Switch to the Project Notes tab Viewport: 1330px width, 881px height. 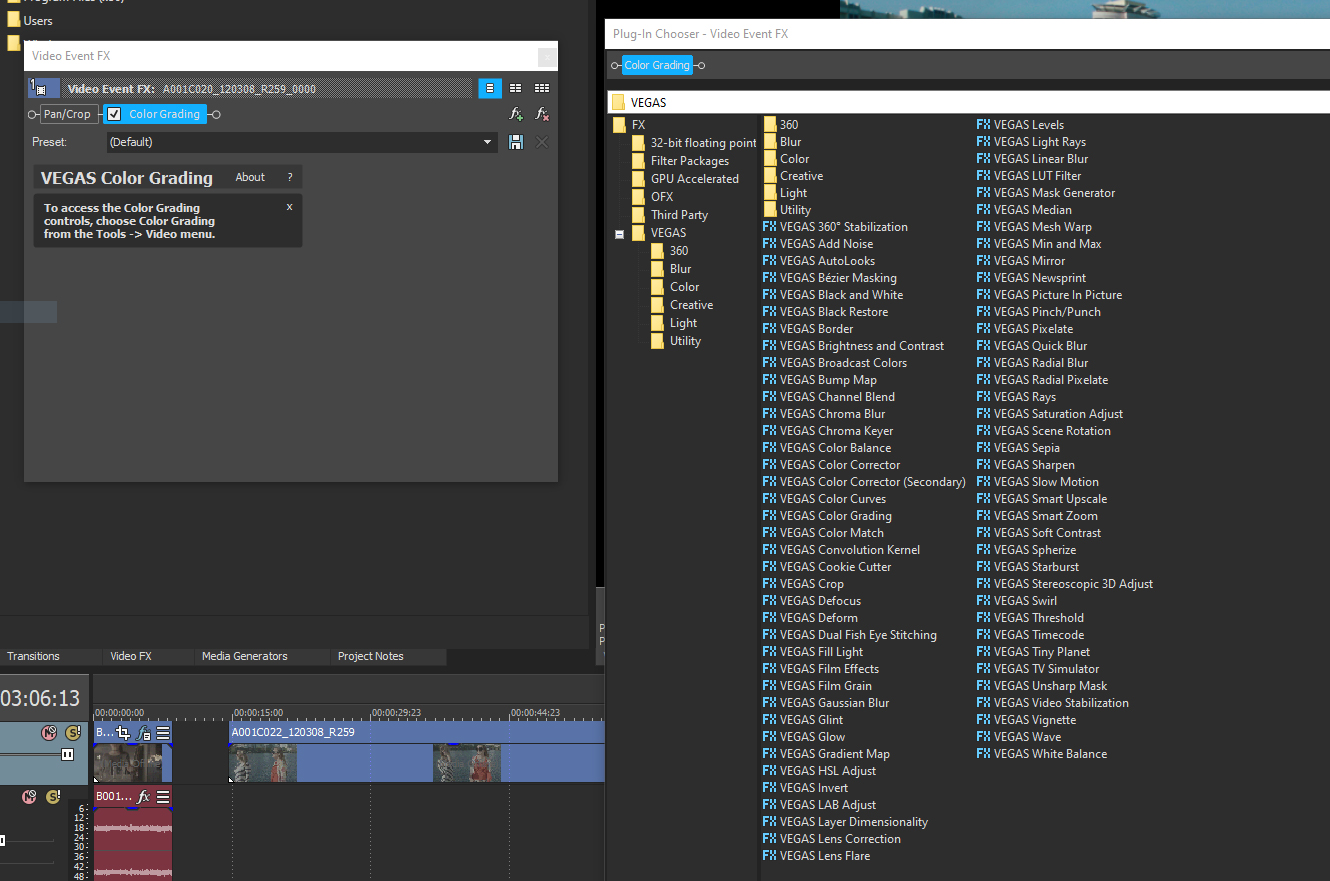click(371, 656)
